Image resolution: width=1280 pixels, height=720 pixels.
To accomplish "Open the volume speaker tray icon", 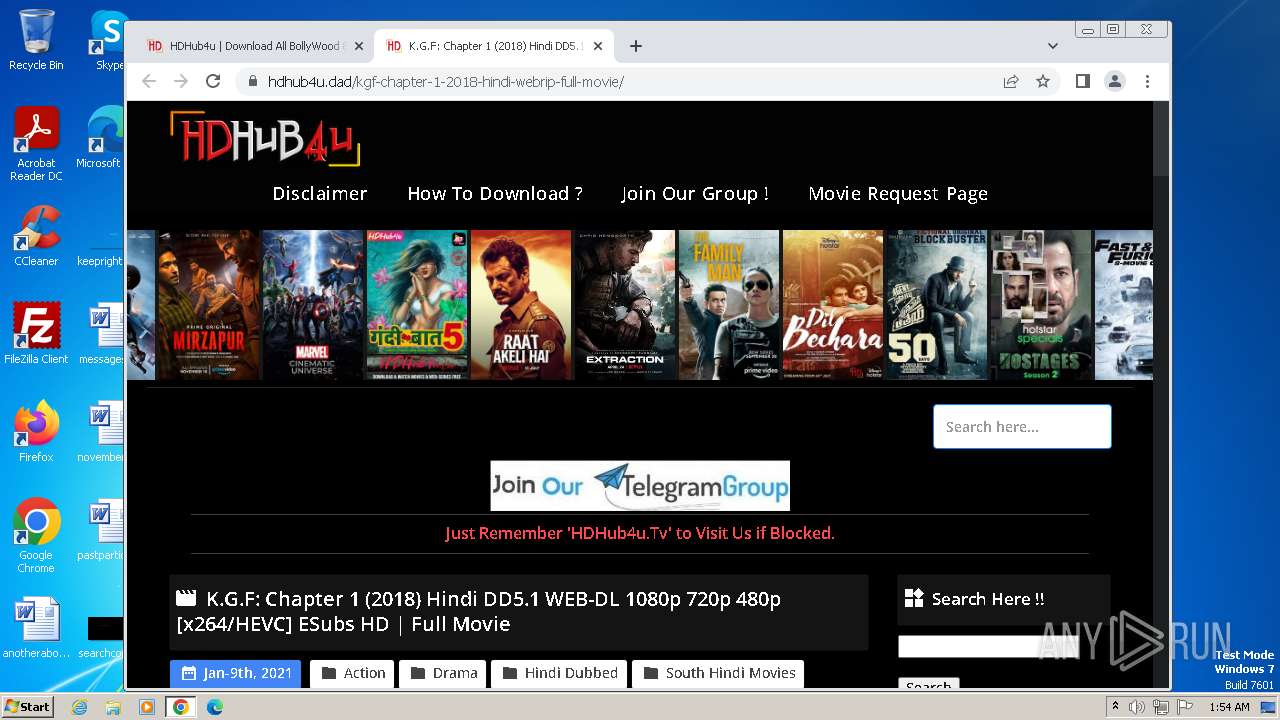I will tap(1137, 707).
